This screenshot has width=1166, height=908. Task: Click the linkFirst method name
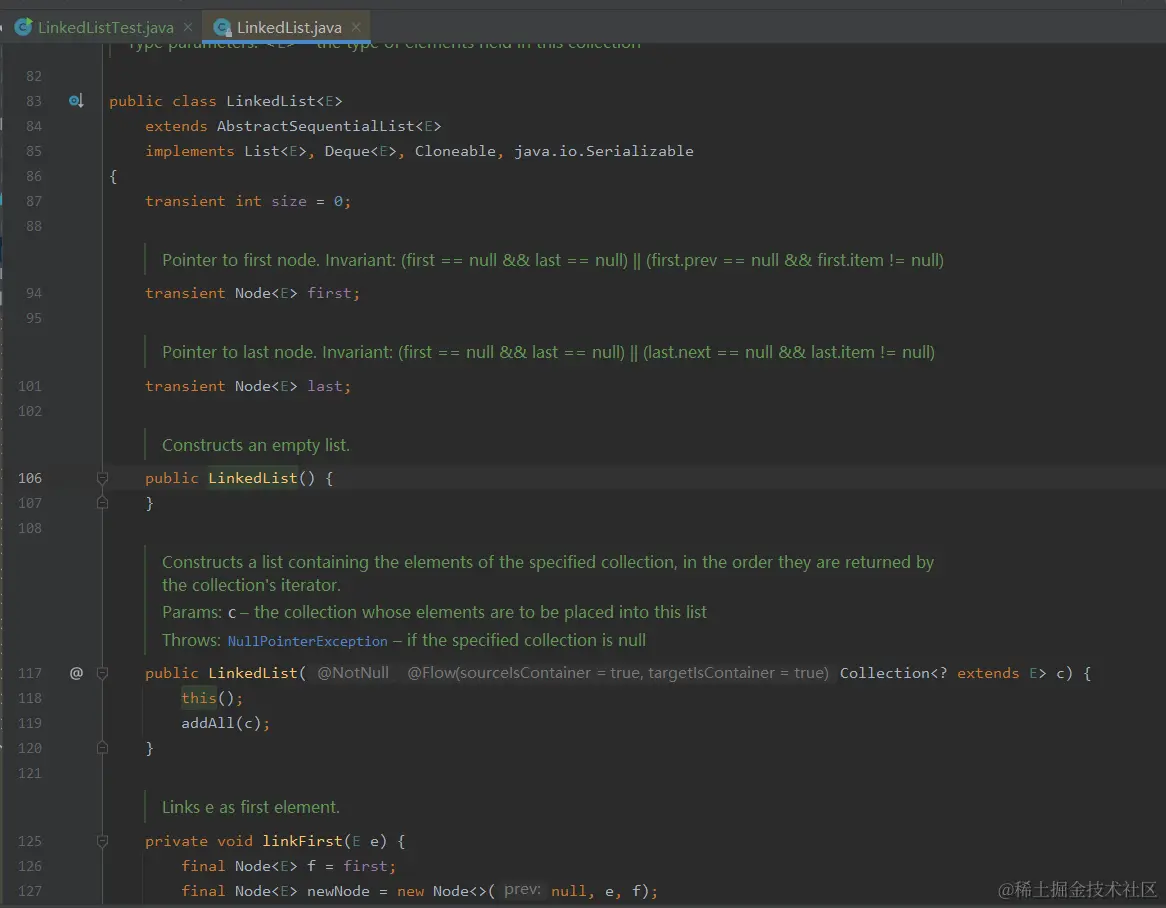[302, 841]
